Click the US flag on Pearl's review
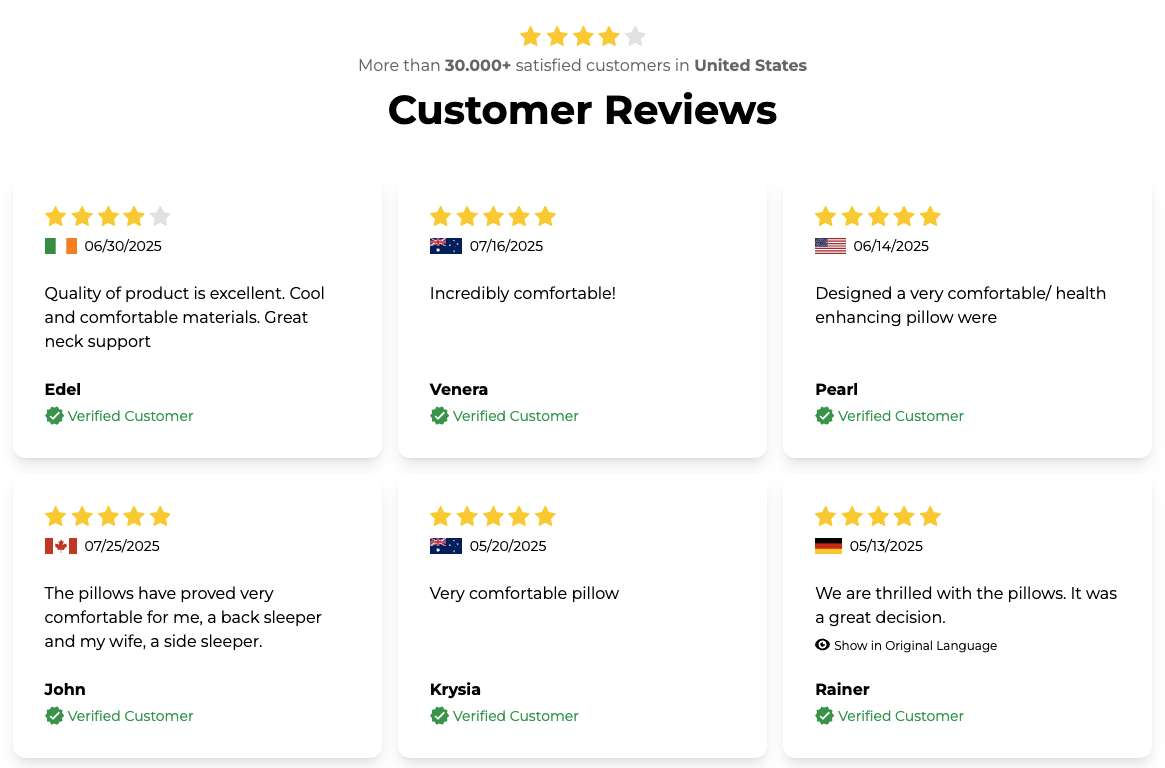1165x768 pixels. tap(830, 246)
